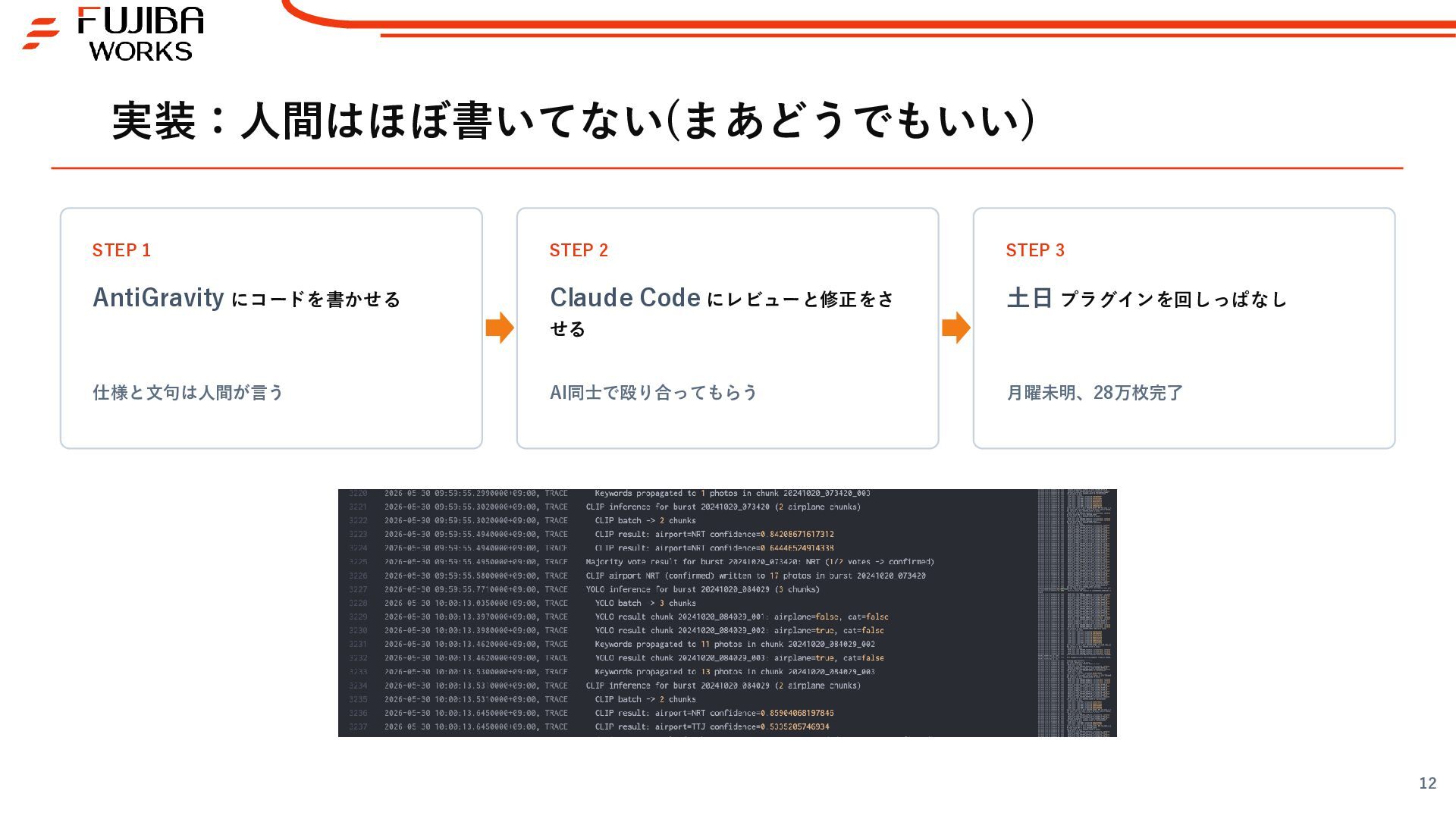Viewport: 1456px width, 819px height.
Task: Click YOLO result line for chunk 20241020_084029_002
Action: coord(739,630)
